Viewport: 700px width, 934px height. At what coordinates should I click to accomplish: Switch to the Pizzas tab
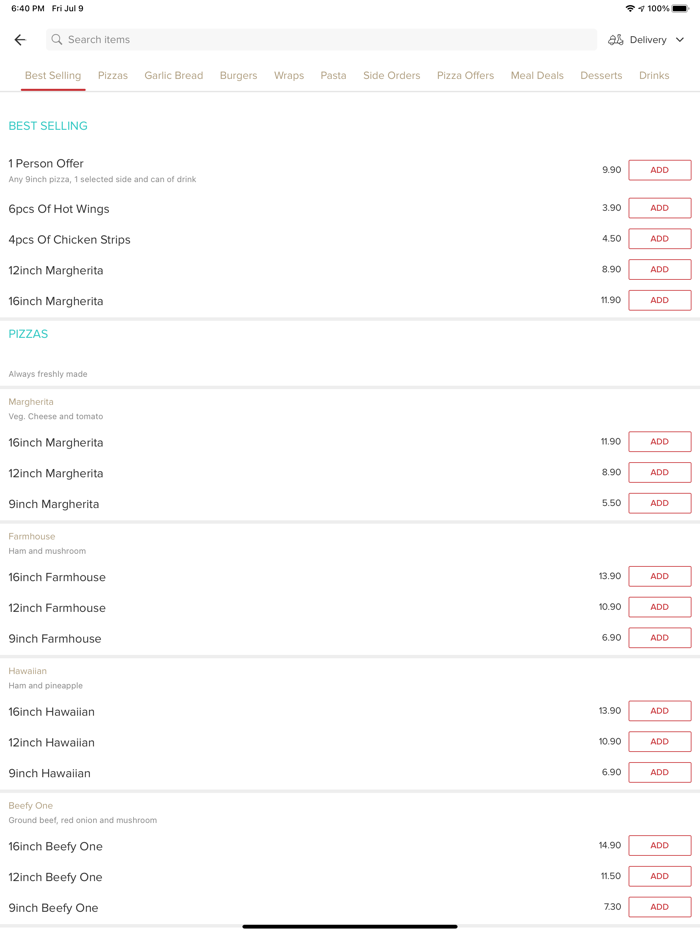(113, 76)
